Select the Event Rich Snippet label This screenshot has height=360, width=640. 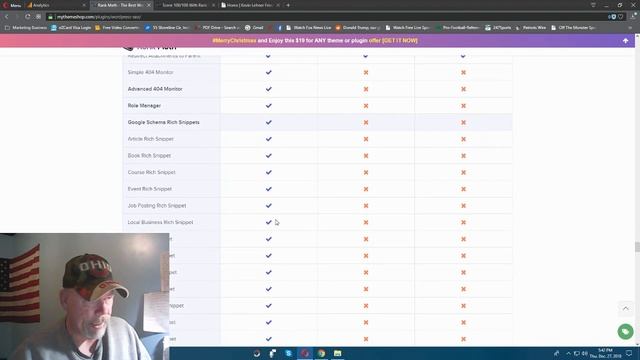(150, 189)
